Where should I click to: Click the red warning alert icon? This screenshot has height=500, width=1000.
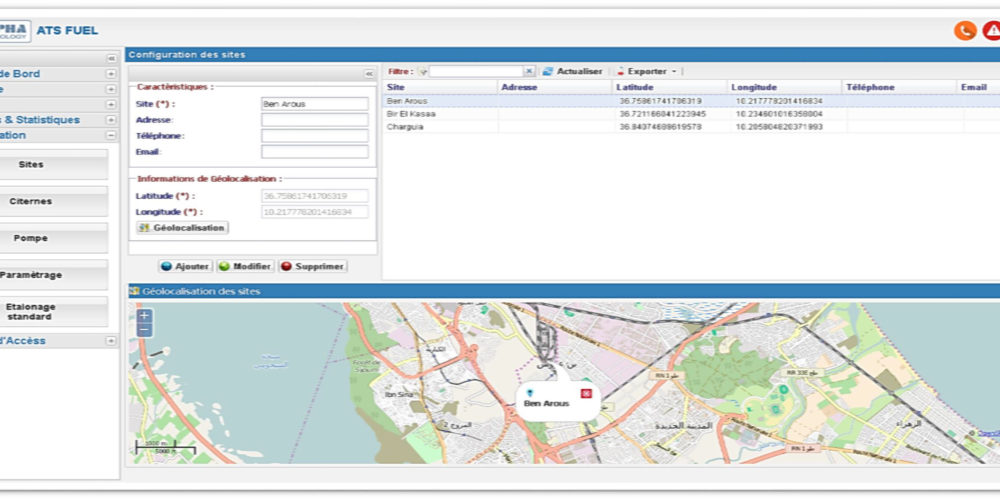click(x=991, y=31)
